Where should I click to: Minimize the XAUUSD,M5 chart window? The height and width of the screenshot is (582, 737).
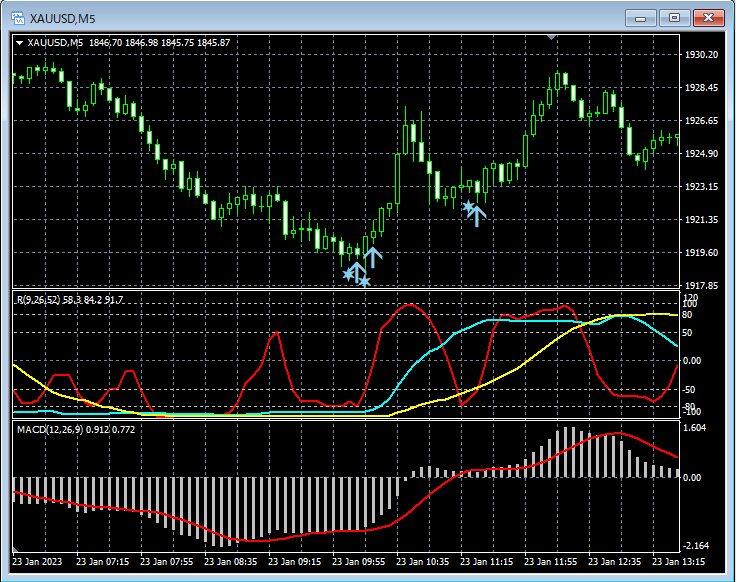(x=640, y=18)
